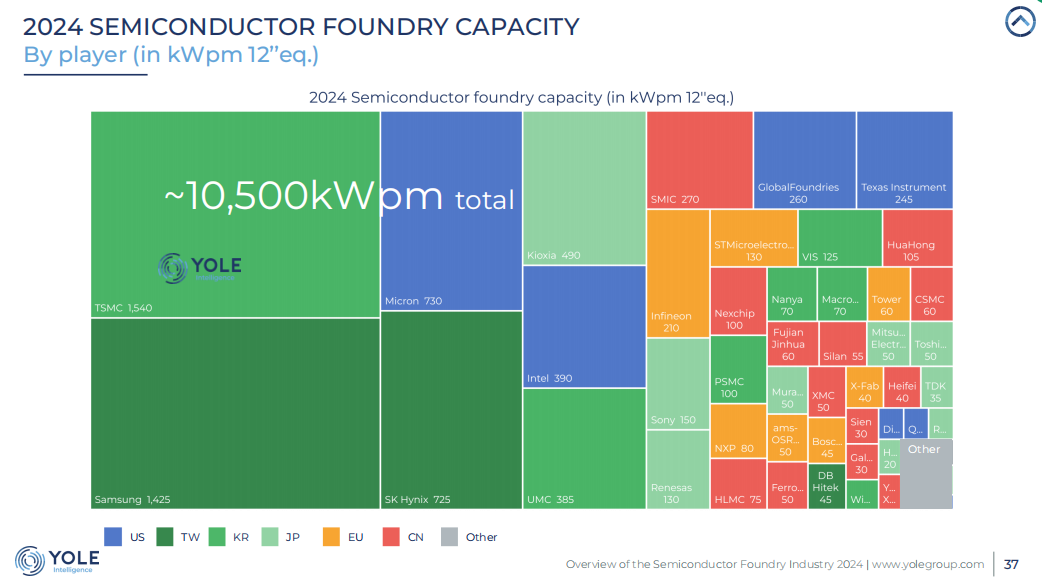Click the slide title '2024 SEMICONDUCTOR FOUNDRY CAPACITY'
Image resolution: width=1042 pixels, height=584 pixels.
[301, 27]
